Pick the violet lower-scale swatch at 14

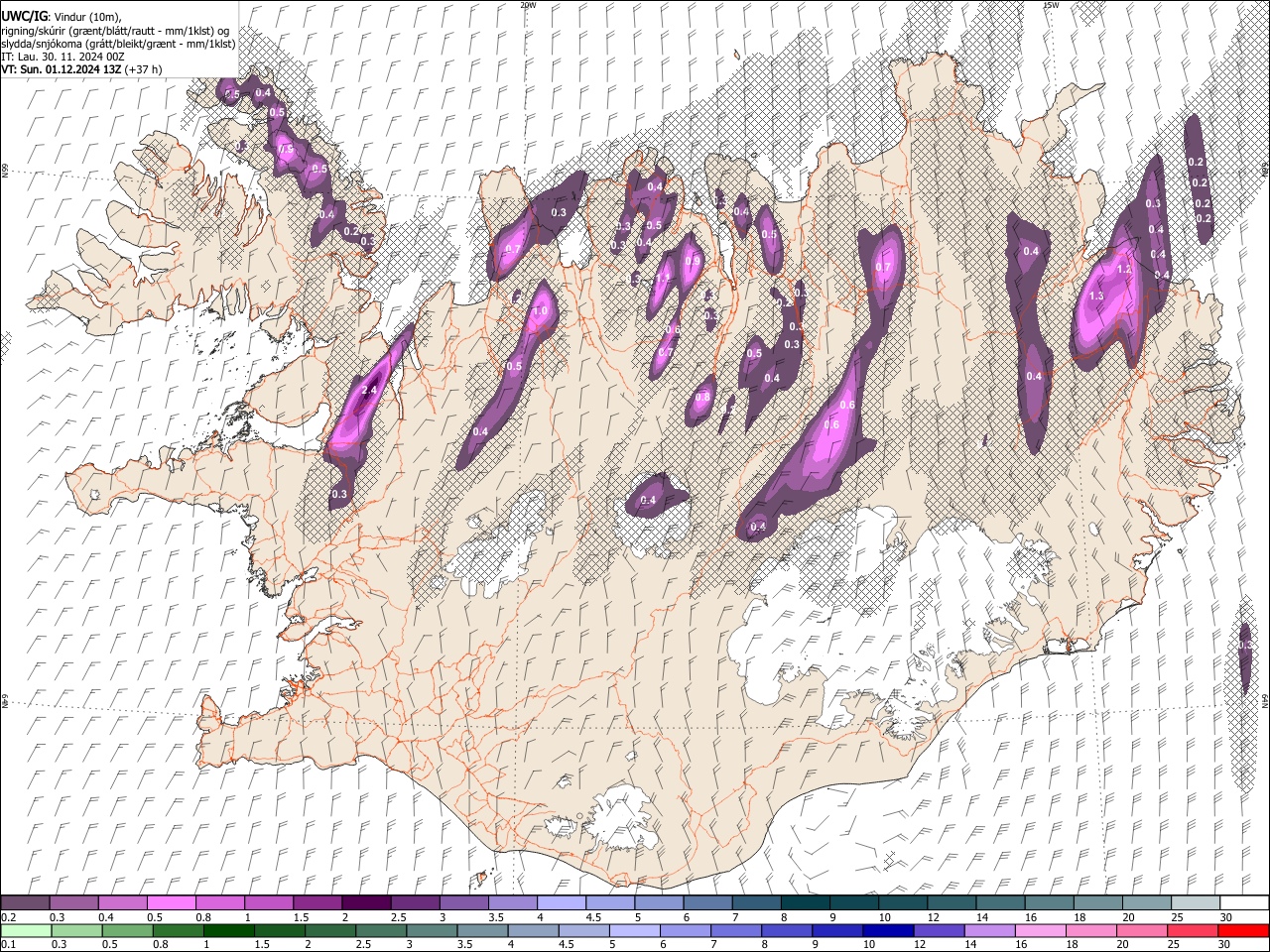[x=989, y=930]
